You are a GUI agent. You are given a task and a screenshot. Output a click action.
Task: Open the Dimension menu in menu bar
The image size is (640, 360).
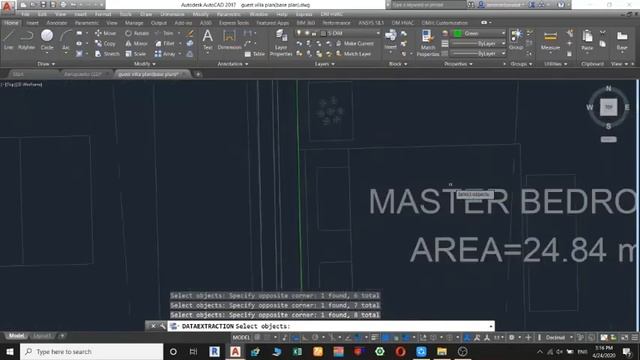click(x=172, y=14)
